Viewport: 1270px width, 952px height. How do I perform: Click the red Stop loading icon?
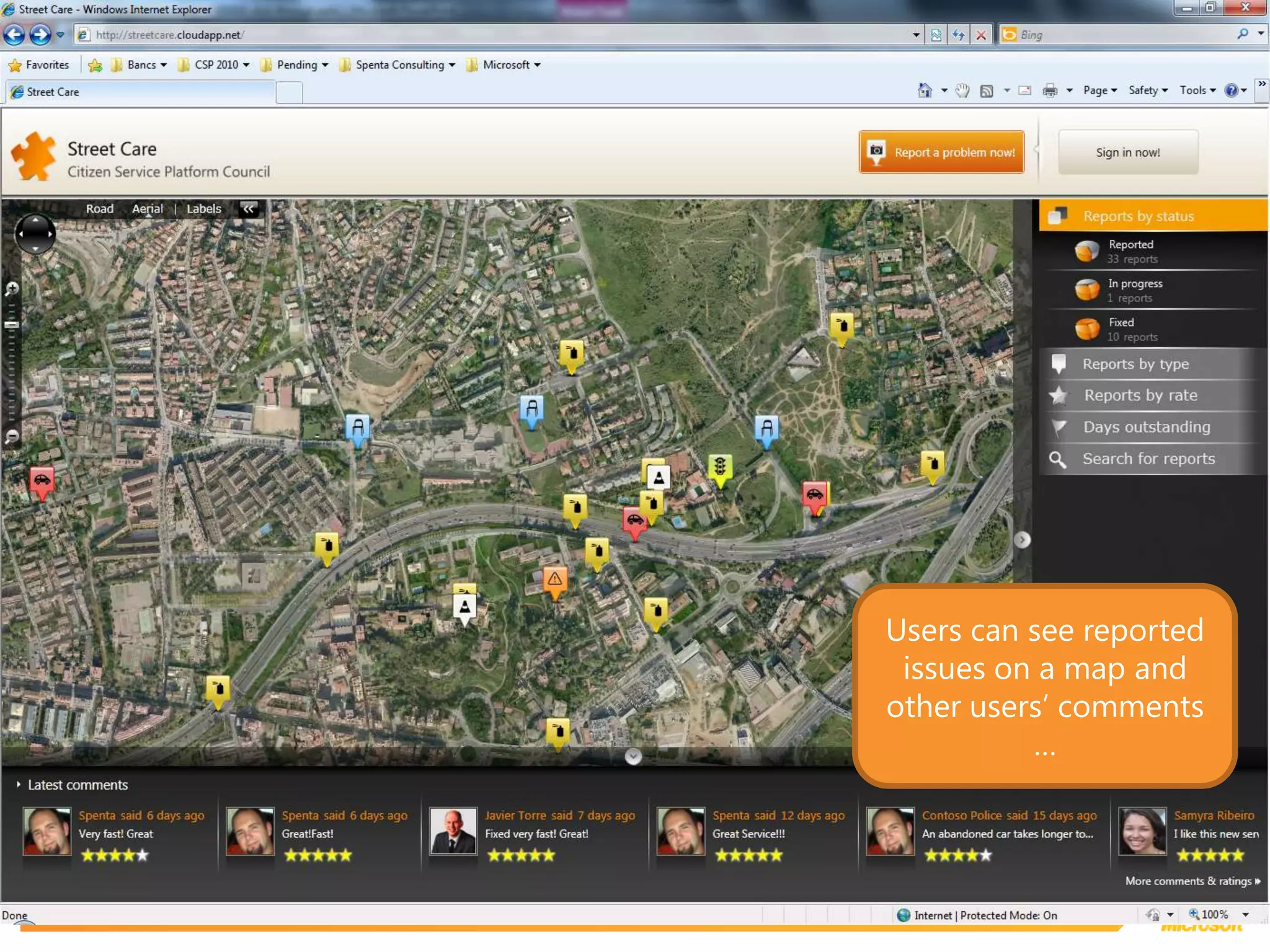(x=981, y=35)
